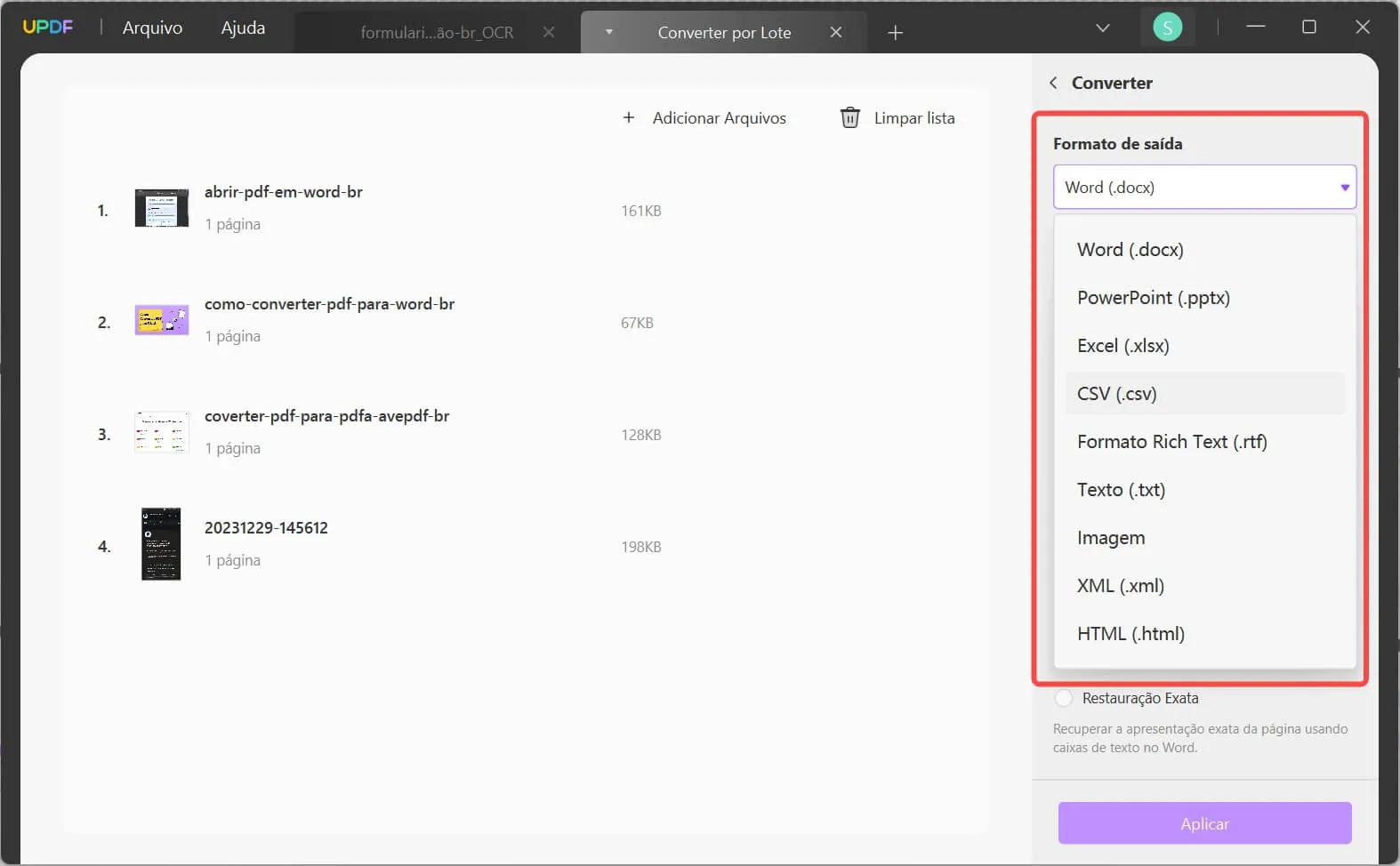Image resolution: width=1400 pixels, height=866 pixels.
Task: Select thumbnail of coverter-pdf-para-pdfa-avepdf-br
Action: [161, 432]
